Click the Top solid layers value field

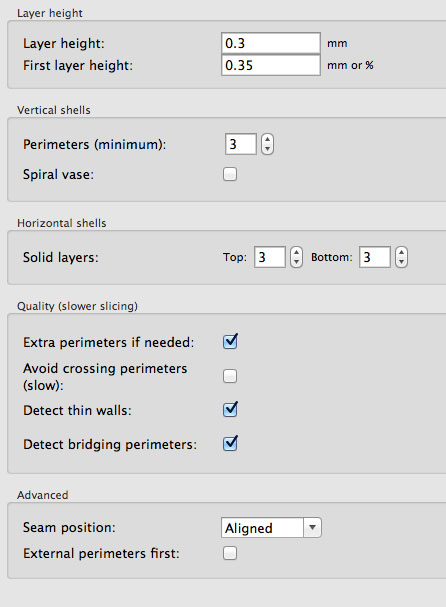270,257
